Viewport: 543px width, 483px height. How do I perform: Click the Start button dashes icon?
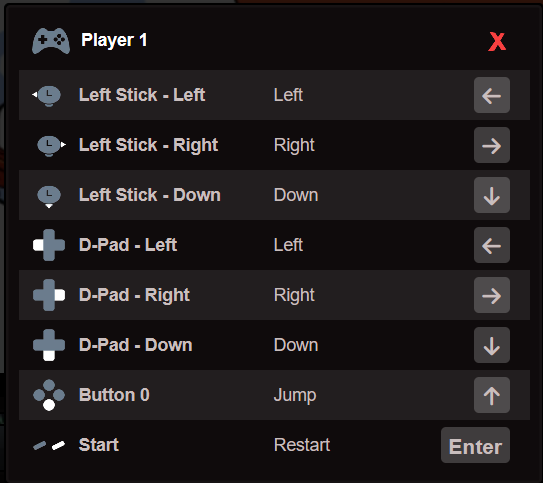(49, 445)
